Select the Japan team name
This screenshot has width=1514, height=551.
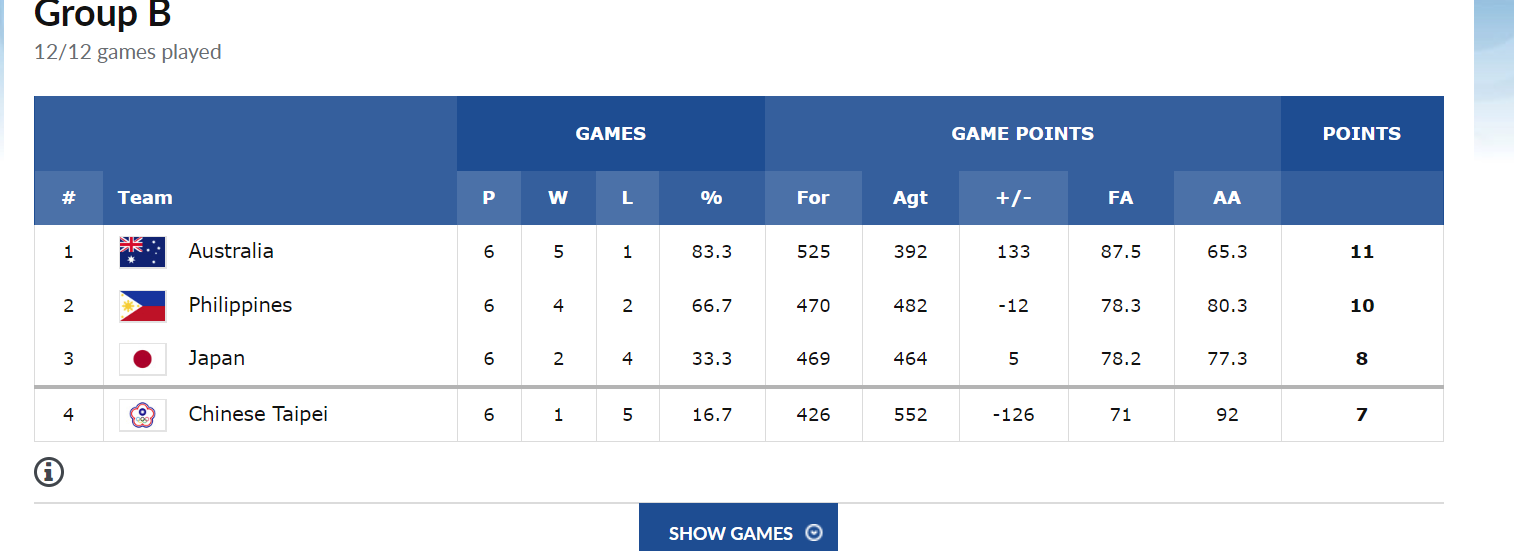[216, 358]
